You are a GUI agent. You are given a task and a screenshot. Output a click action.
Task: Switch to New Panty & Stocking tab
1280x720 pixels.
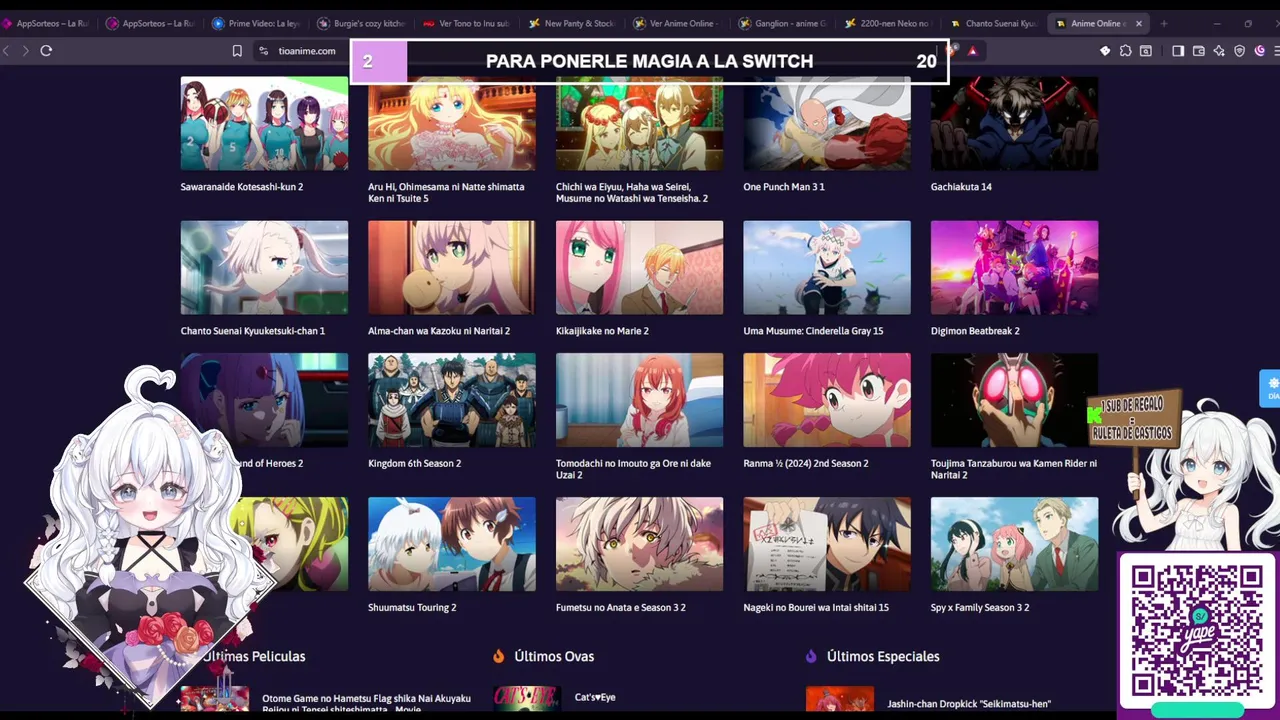tap(571, 23)
